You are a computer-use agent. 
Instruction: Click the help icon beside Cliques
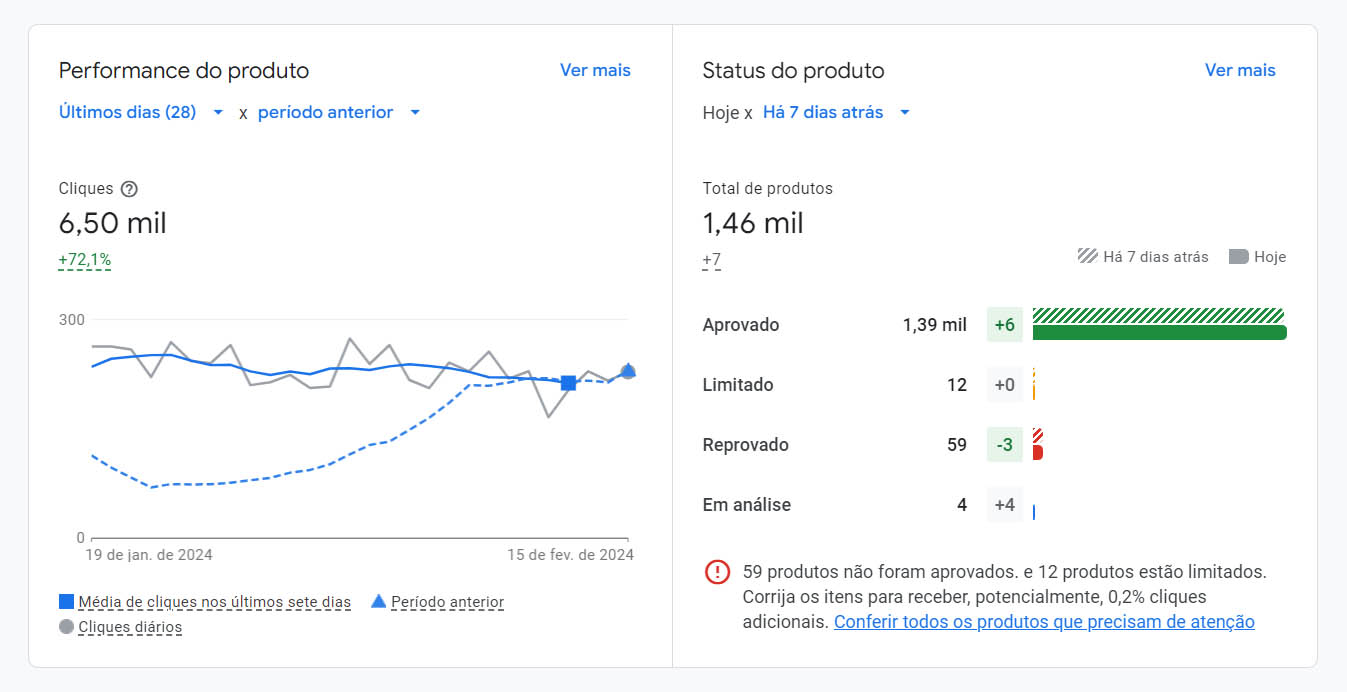tap(129, 189)
